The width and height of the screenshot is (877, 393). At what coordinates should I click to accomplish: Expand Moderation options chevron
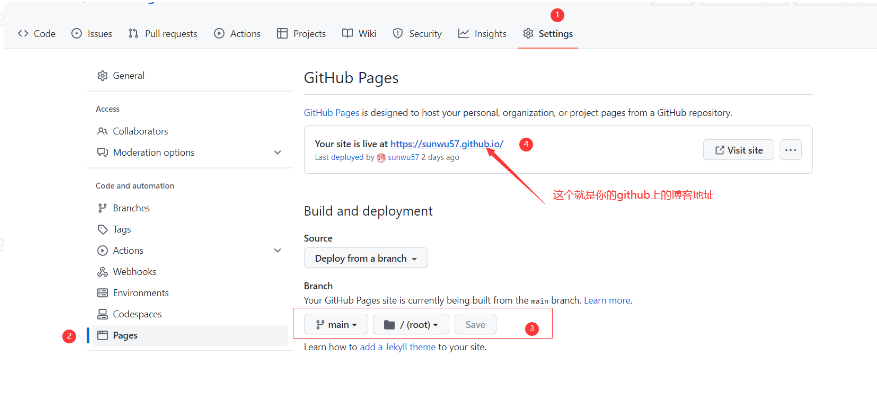(x=277, y=153)
